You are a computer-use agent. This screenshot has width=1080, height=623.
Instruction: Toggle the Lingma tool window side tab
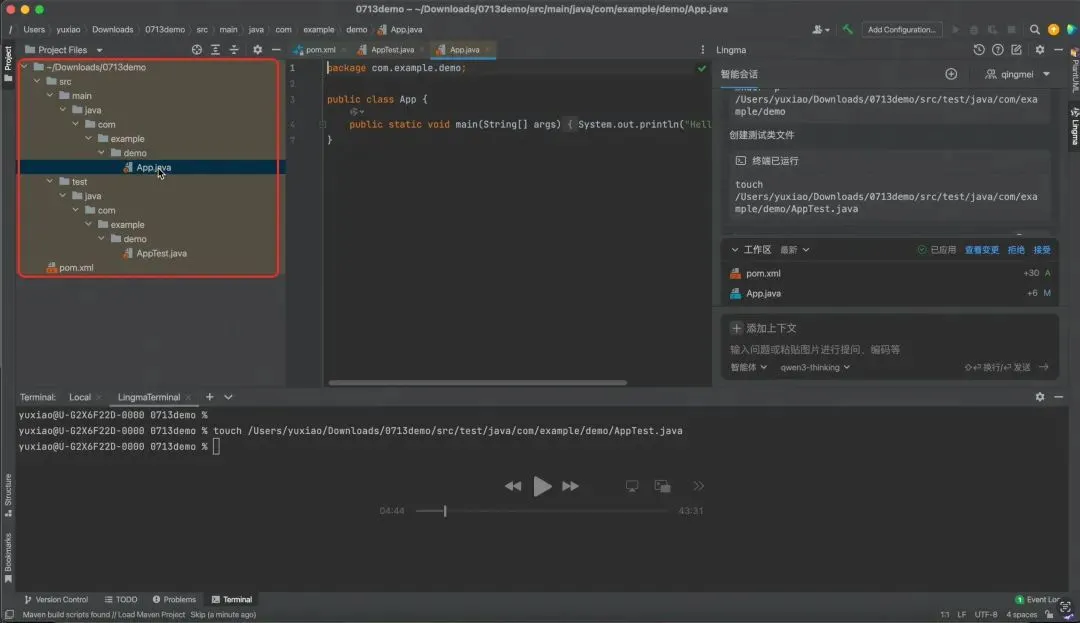[x=1074, y=126]
